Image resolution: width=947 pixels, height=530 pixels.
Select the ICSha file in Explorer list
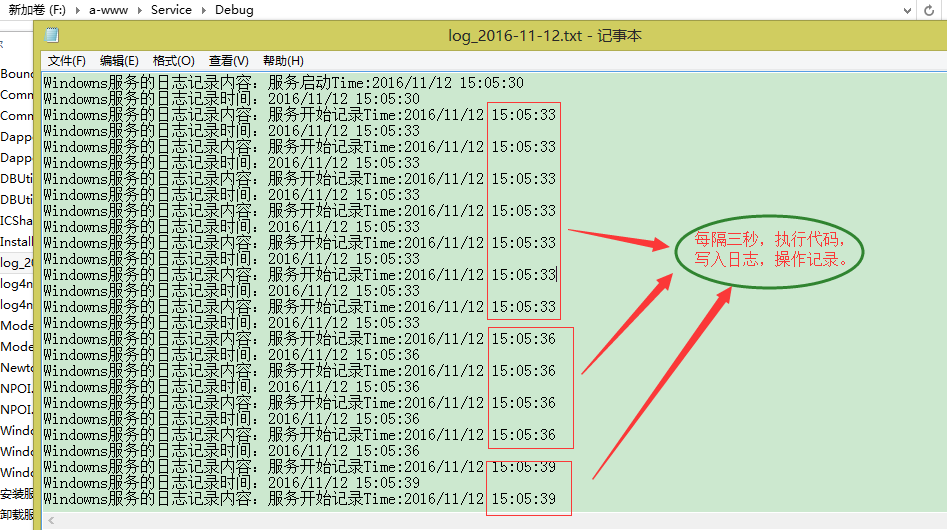(x=16, y=220)
